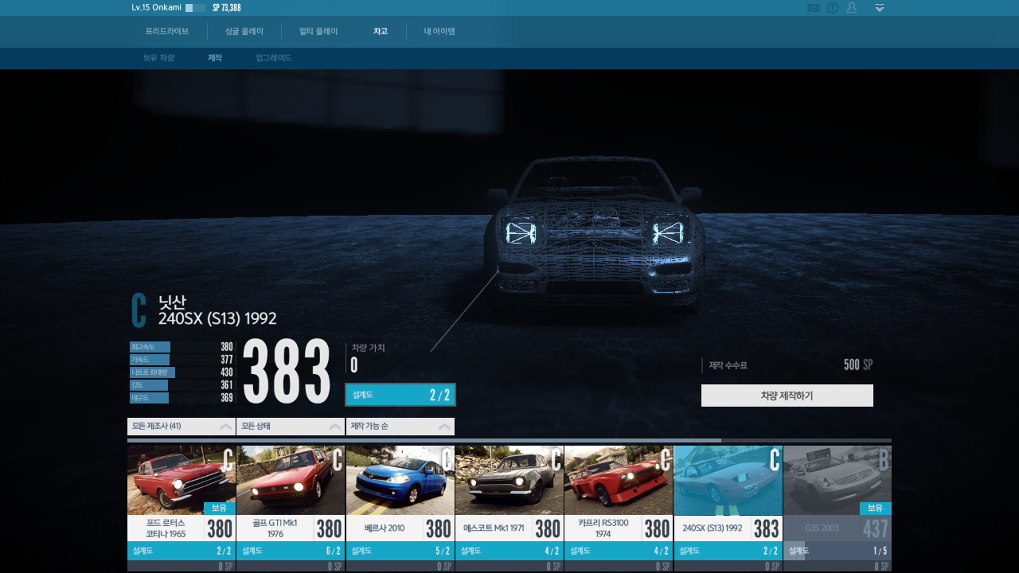Open the 모든 상태 filter dropdown
Screen dimensions: 1019x573
(290, 427)
